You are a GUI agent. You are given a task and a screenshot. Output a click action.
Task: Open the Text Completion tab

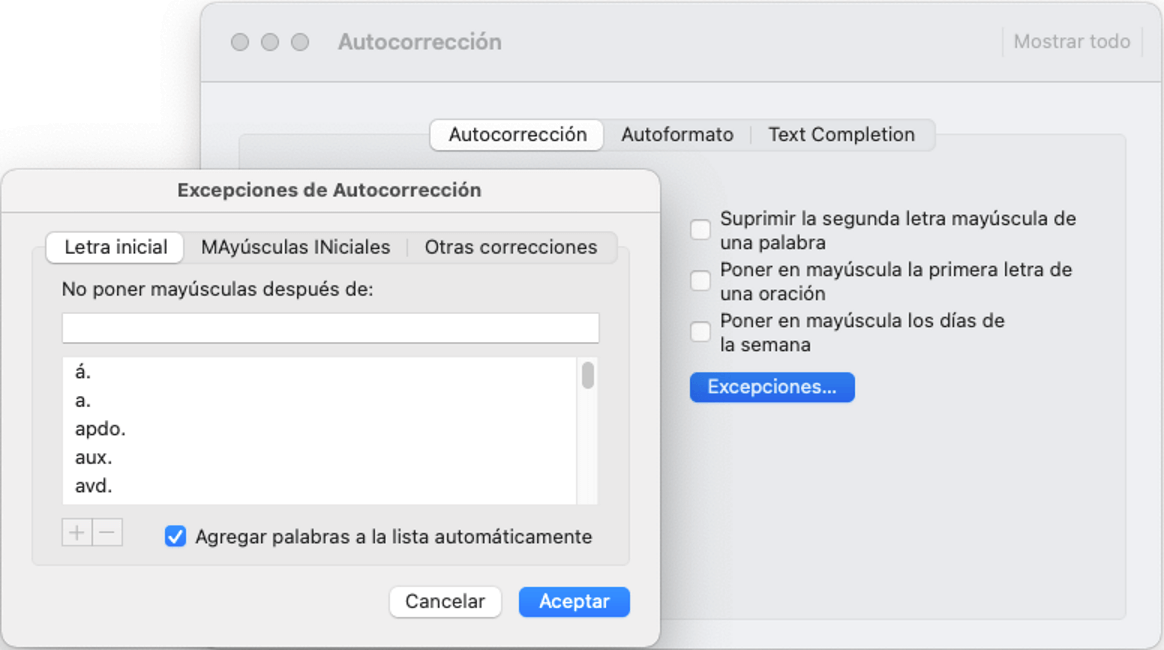tap(841, 135)
